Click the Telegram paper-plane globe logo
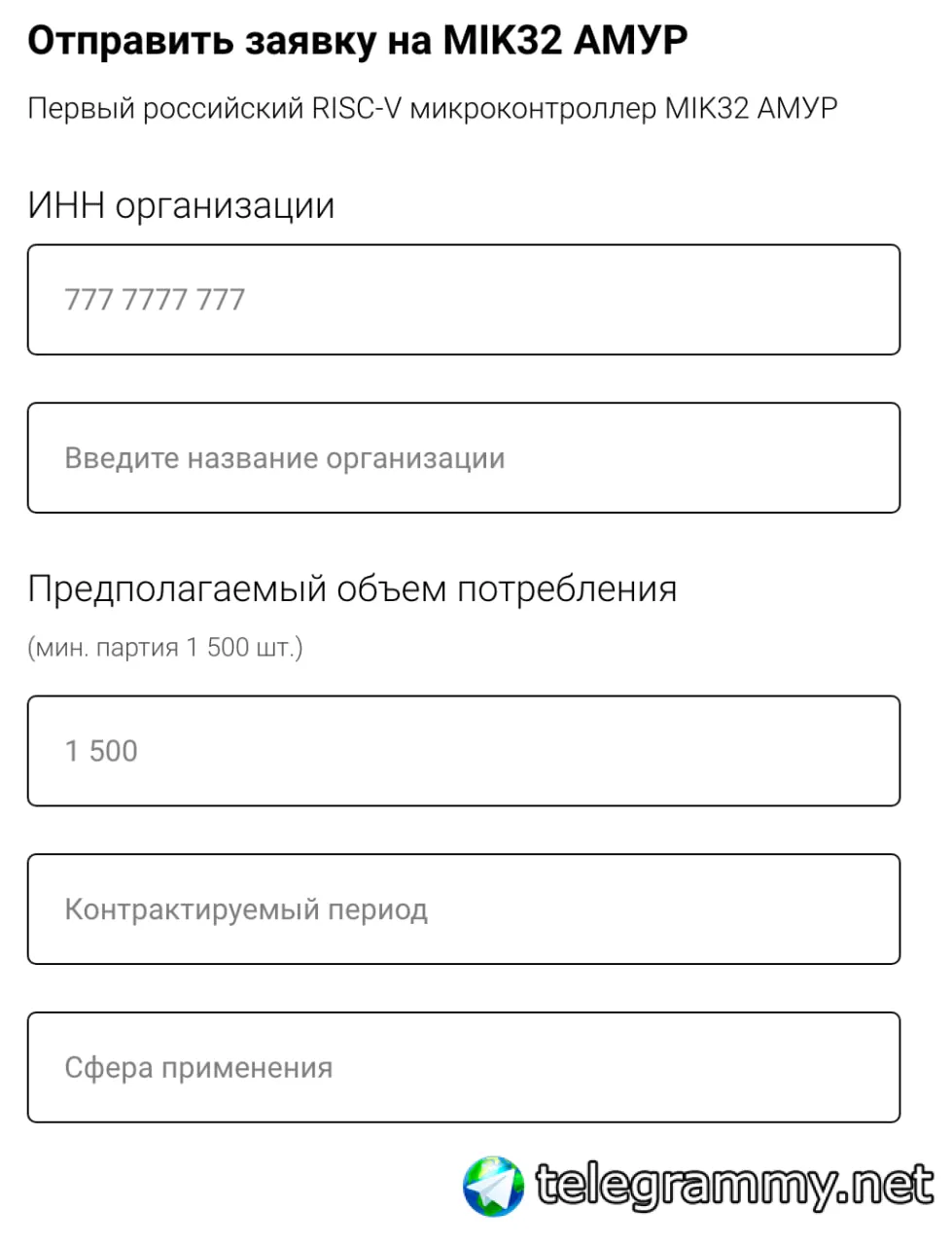952x1245 pixels. pyautogui.click(x=494, y=1186)
